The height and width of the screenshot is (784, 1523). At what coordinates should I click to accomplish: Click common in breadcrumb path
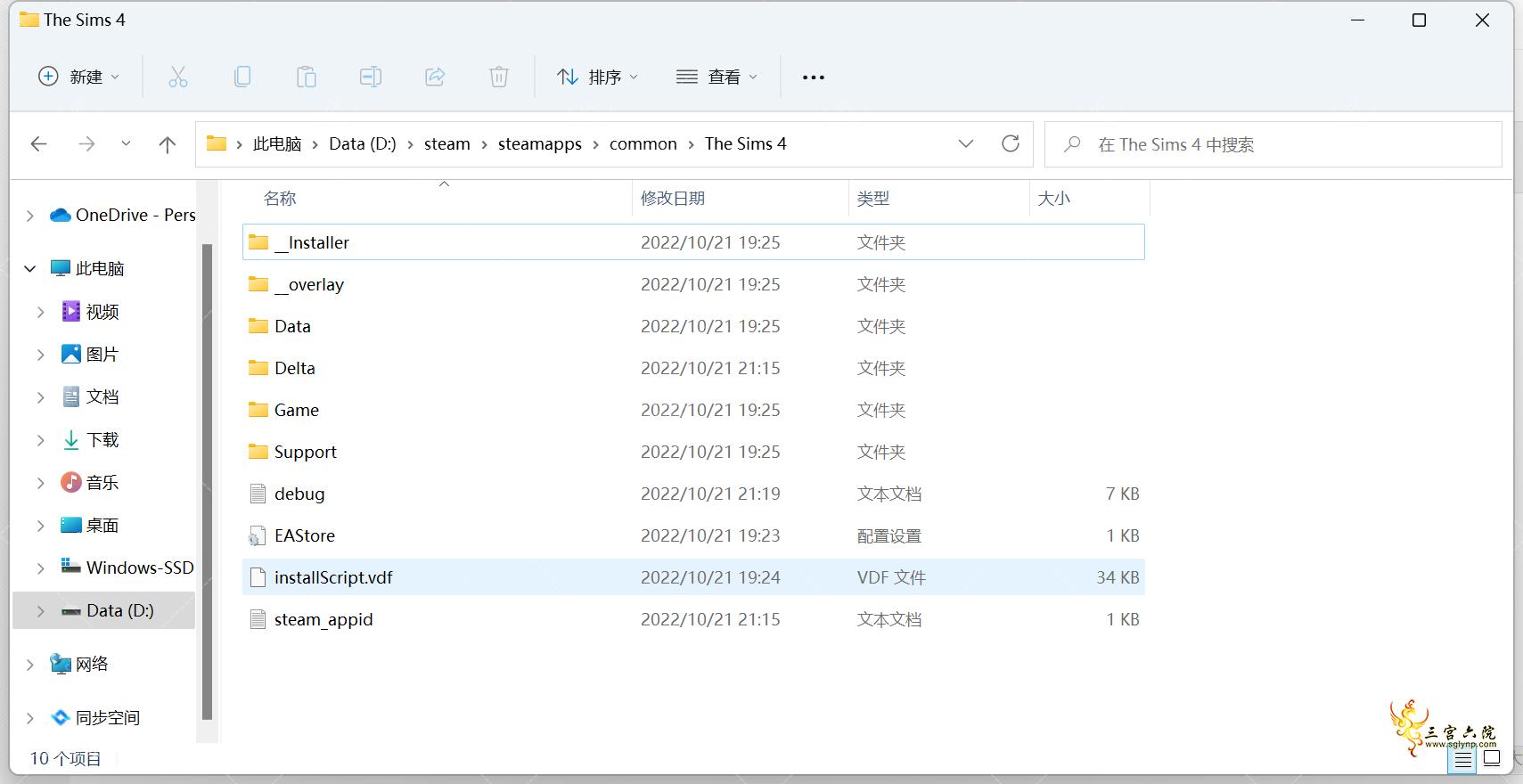(x=643, y=143)
